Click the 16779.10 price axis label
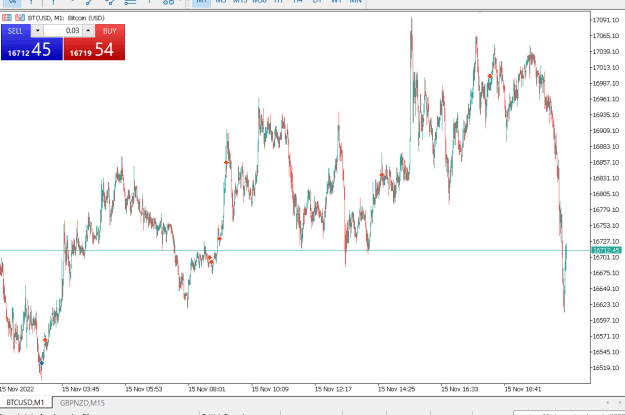Viewport: 625px width, 415px height. click(x=606, y=210)
